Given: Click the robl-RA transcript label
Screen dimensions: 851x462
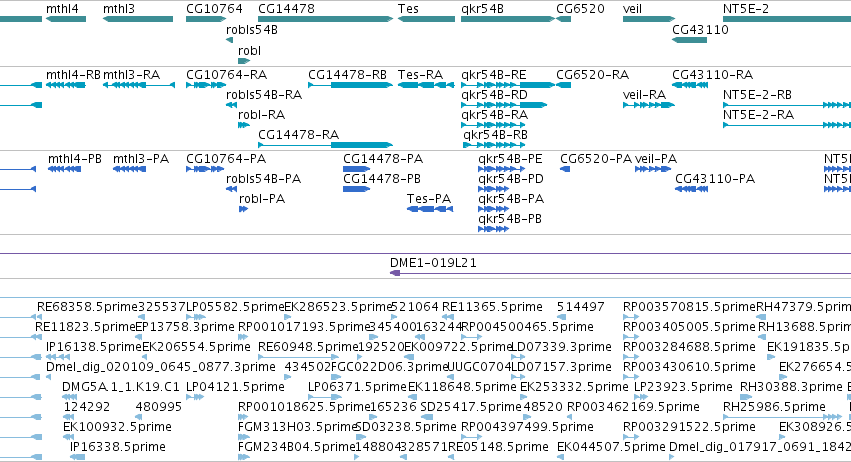Looking at the screenshot, I should [262, 115].
